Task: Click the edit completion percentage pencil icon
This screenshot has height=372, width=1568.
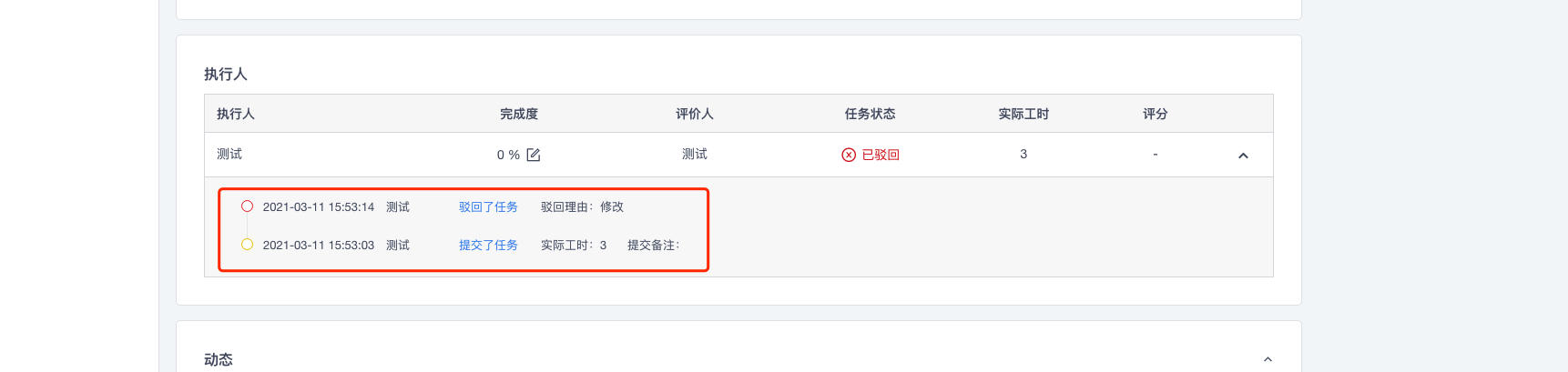Action: [x=534, y=155]
